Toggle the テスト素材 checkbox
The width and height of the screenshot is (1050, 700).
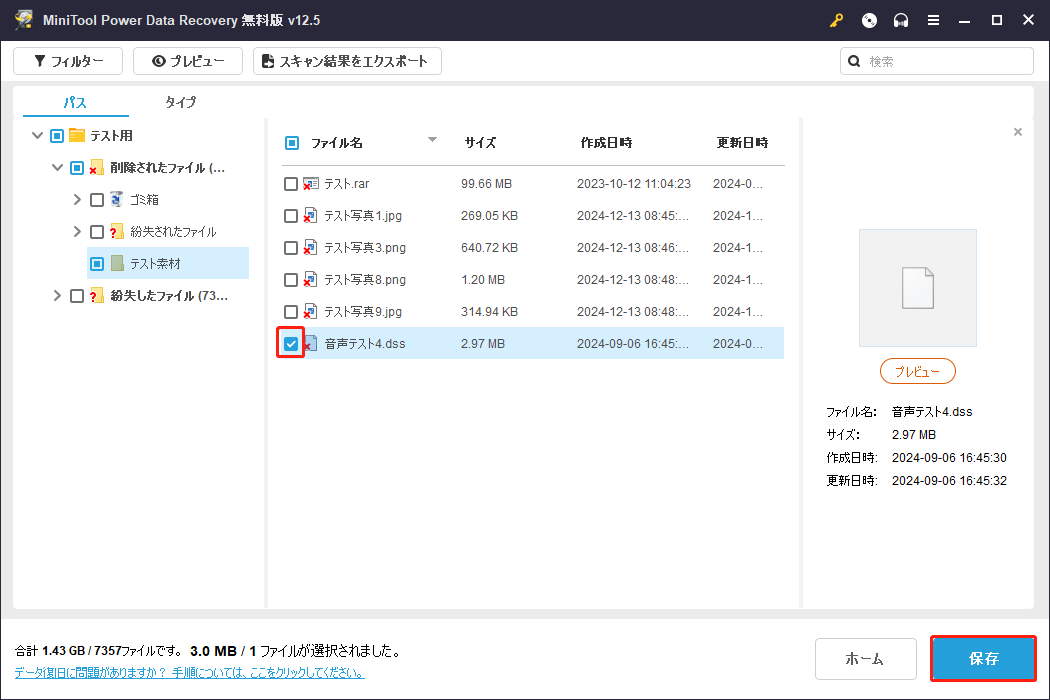pyautogui.click(x=97, y=264)
